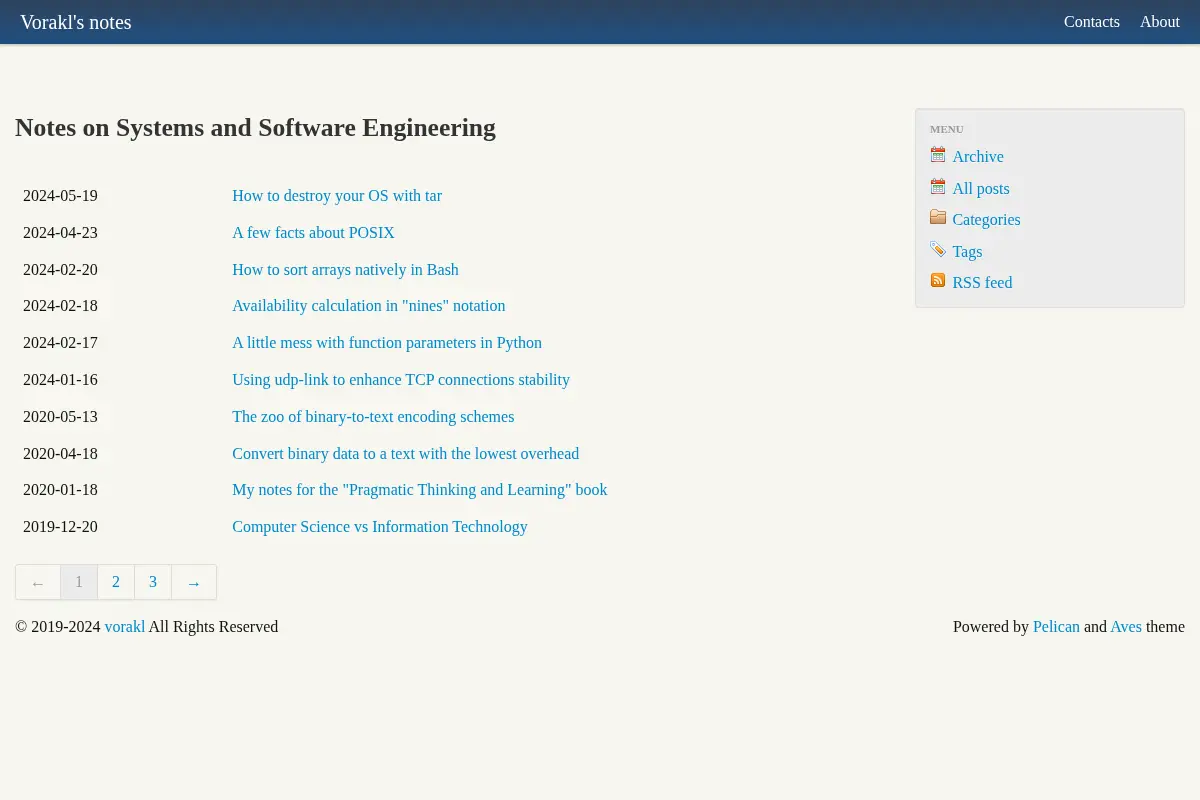Click the folder icon beside Categories
The image size is (1200, 800).
[x=938, y=217]
